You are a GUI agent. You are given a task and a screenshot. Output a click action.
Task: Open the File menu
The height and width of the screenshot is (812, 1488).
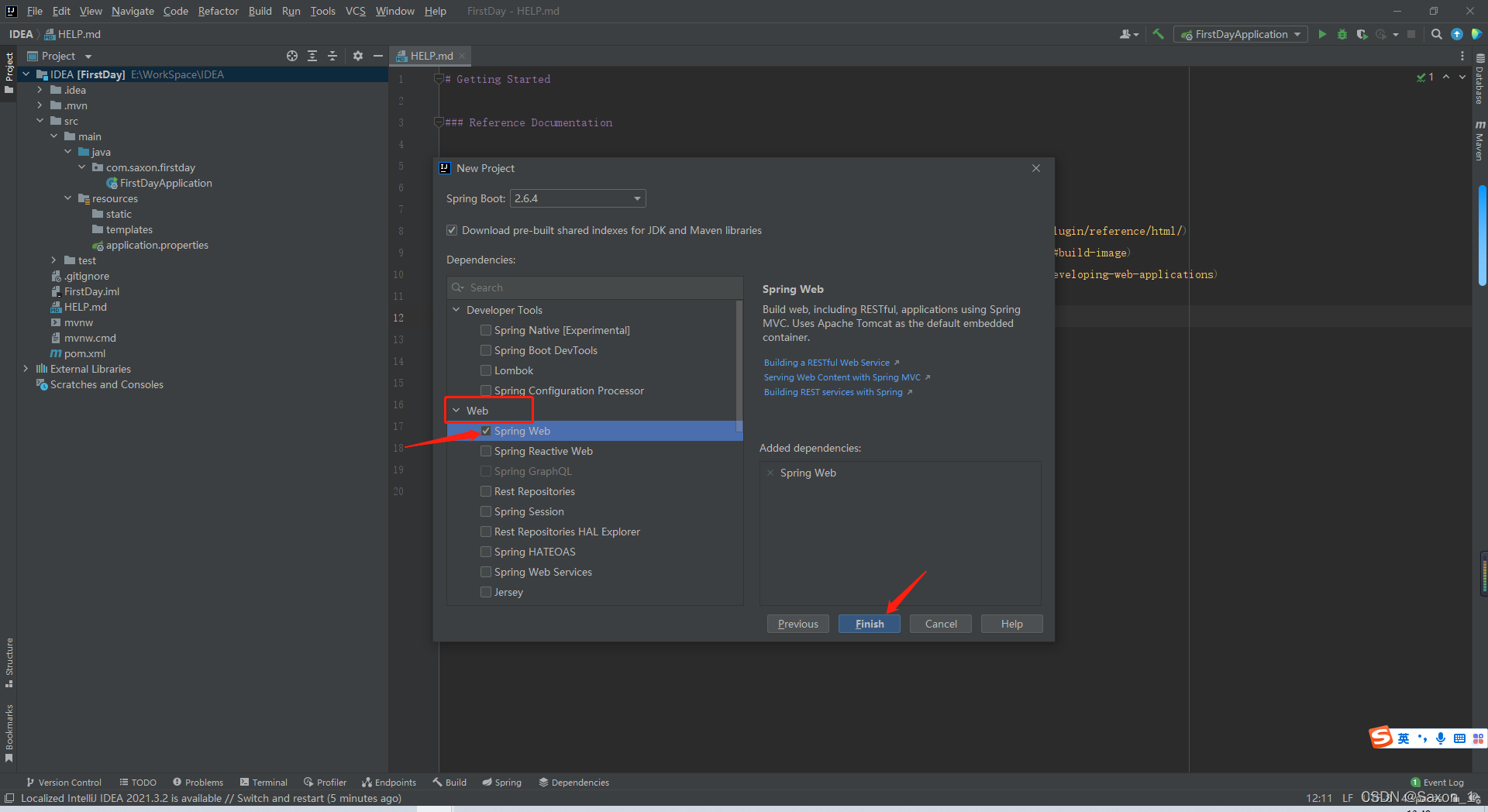[35, 11]
